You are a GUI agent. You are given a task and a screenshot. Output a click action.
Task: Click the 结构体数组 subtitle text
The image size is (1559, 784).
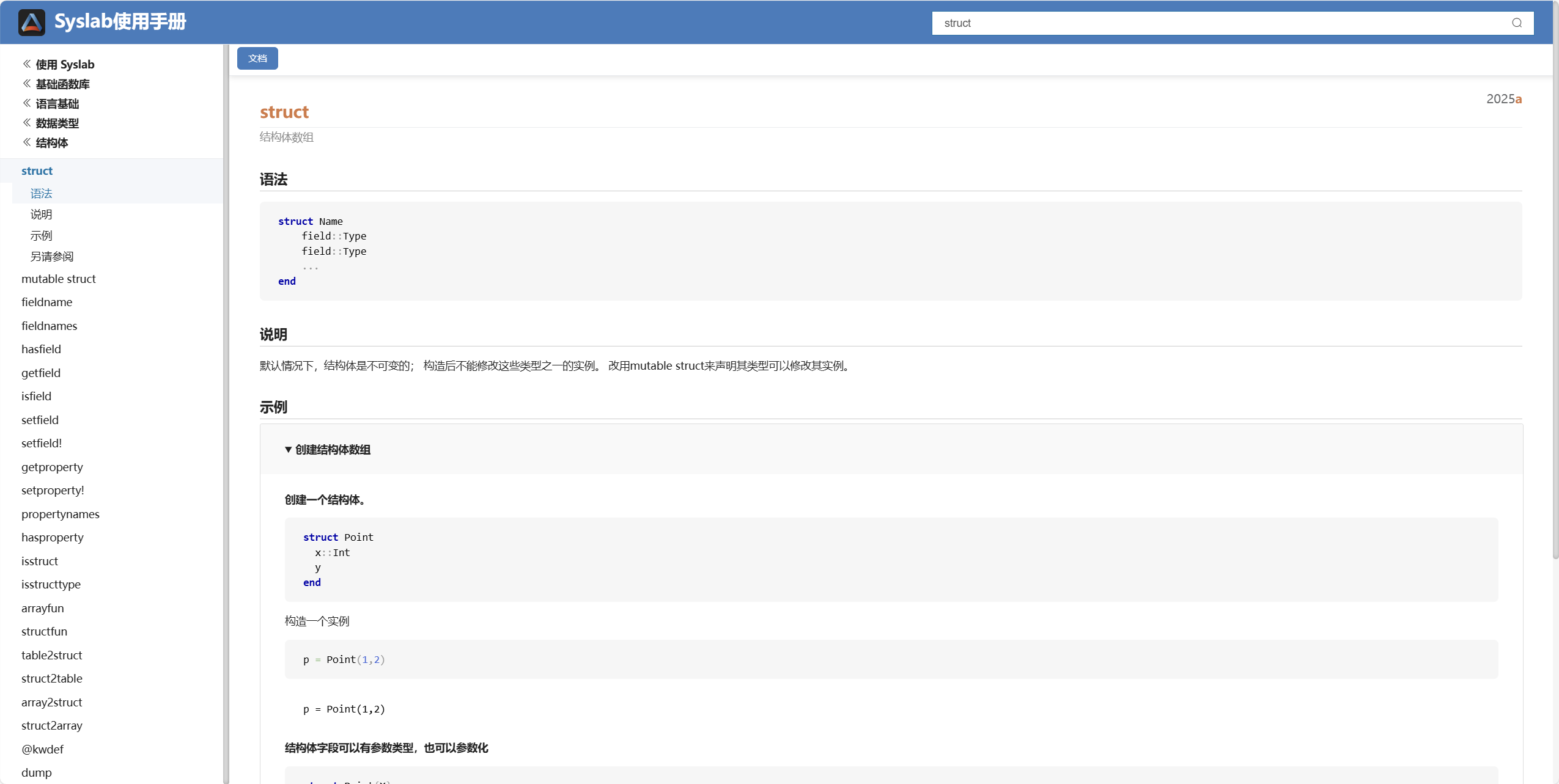(286, 137)
